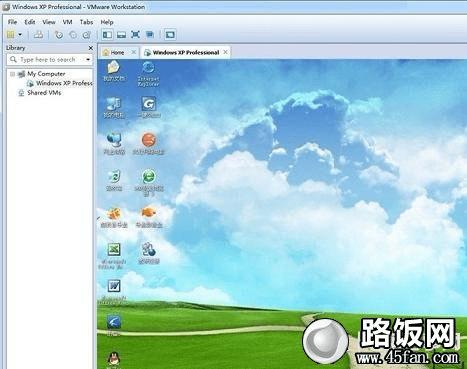Toggle the thumbnail bar toolbar icon
The height and width of the screenshot is (369, 467).
[x=121, y=35]
